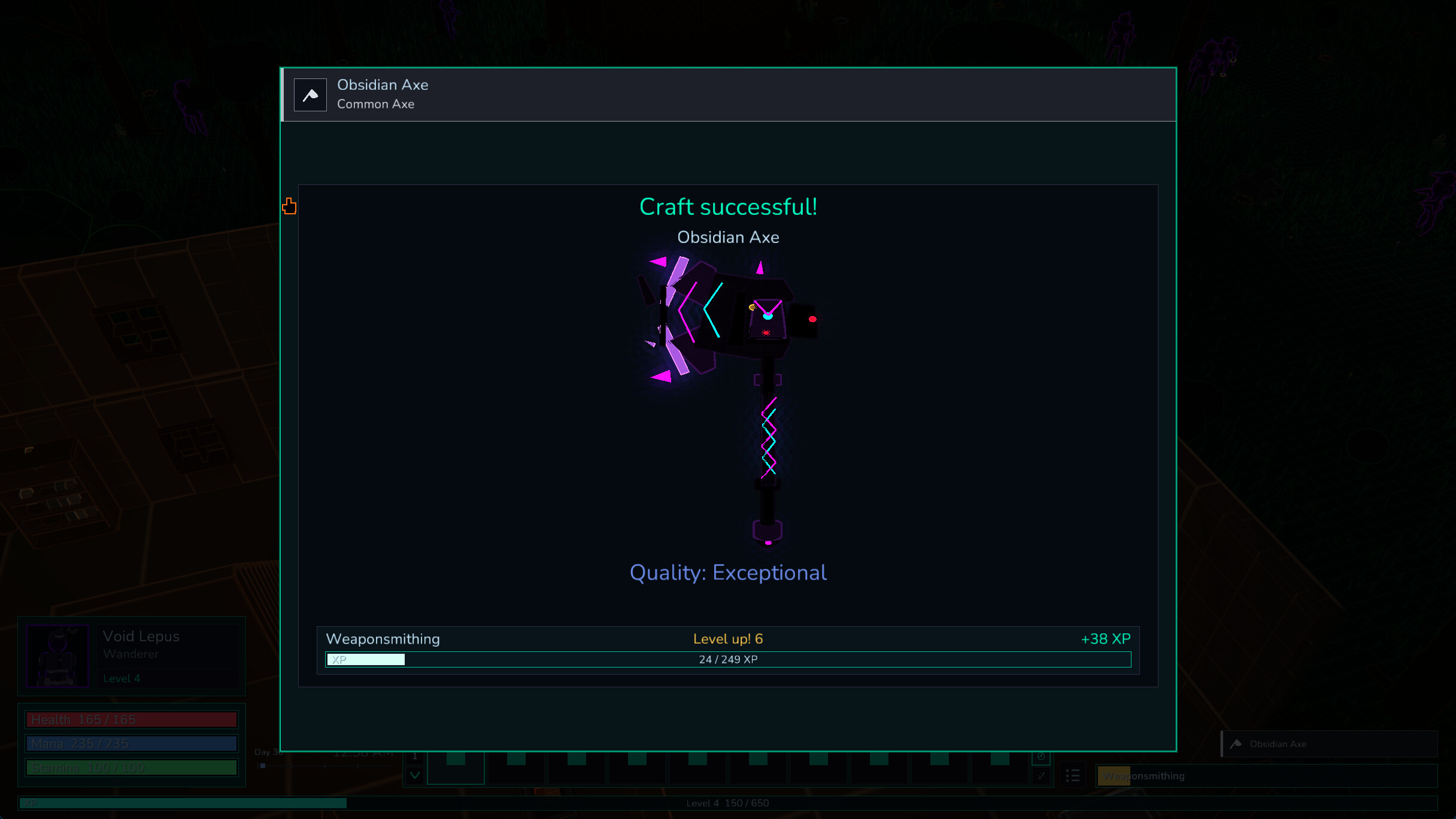
Task: Click the list icon beside the Weaponsmithing tracker
Action: pos(1073,776)
